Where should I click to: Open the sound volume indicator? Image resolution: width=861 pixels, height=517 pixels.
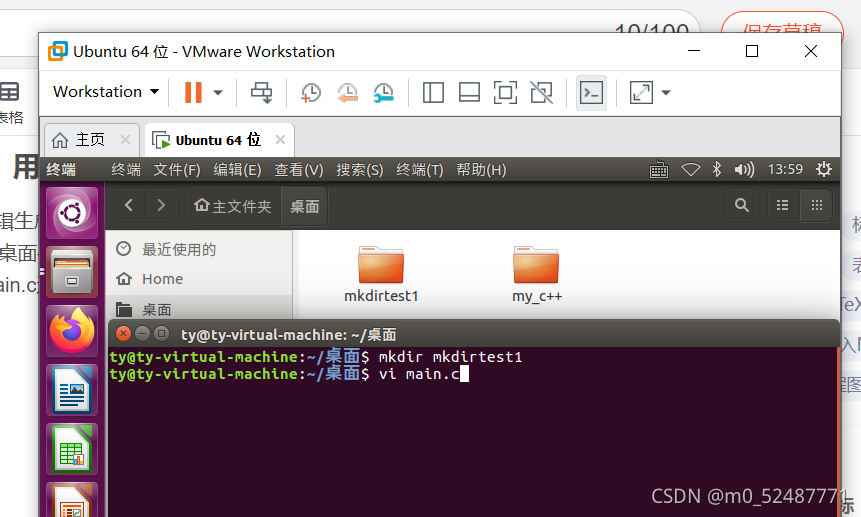point(744,170)
